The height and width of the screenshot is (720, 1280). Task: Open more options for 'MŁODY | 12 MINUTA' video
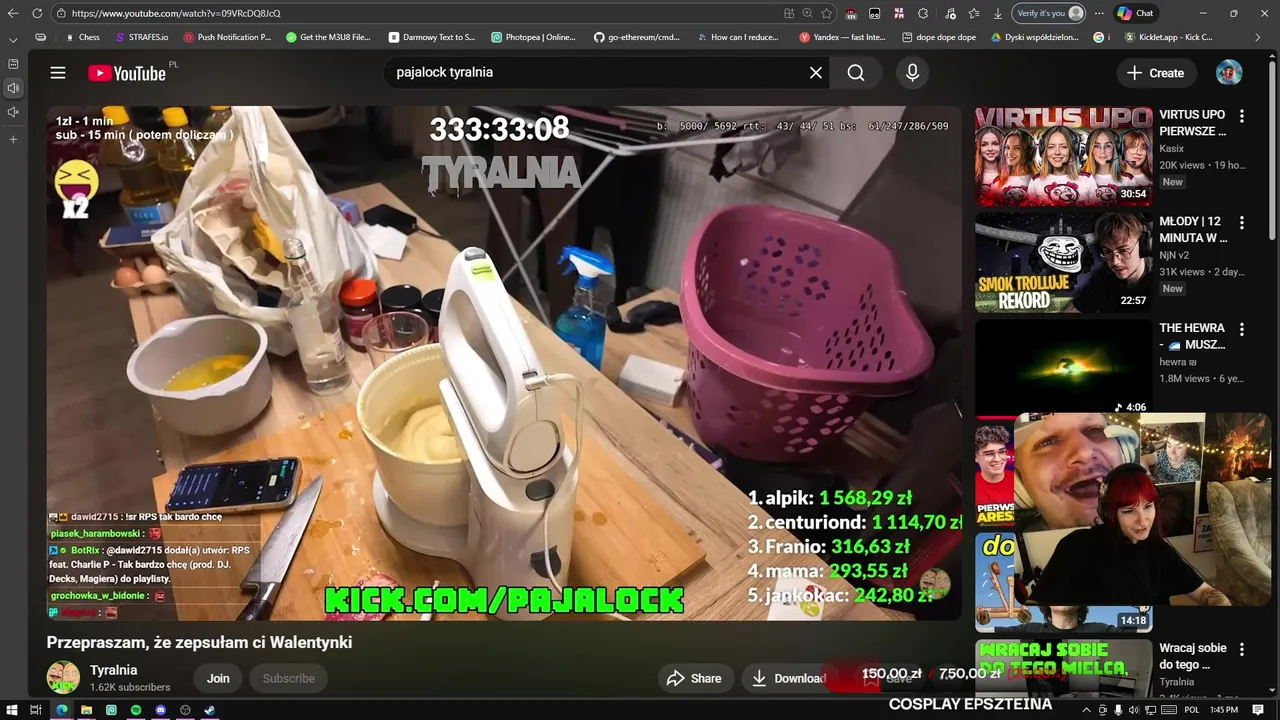1242,222
